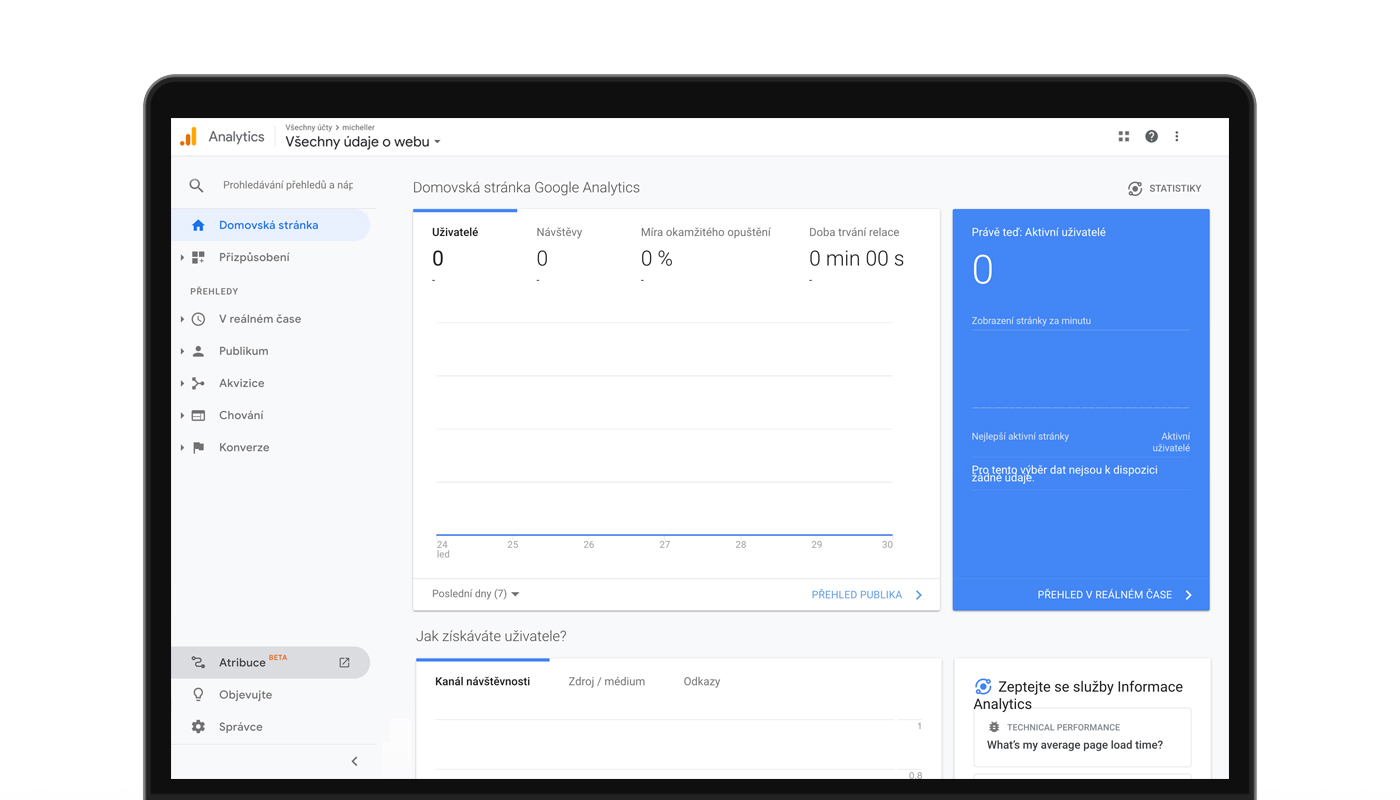Select the Návštěvy metric tab
The height and width of the screenshot is (800, 1400).
click(559, 232)
